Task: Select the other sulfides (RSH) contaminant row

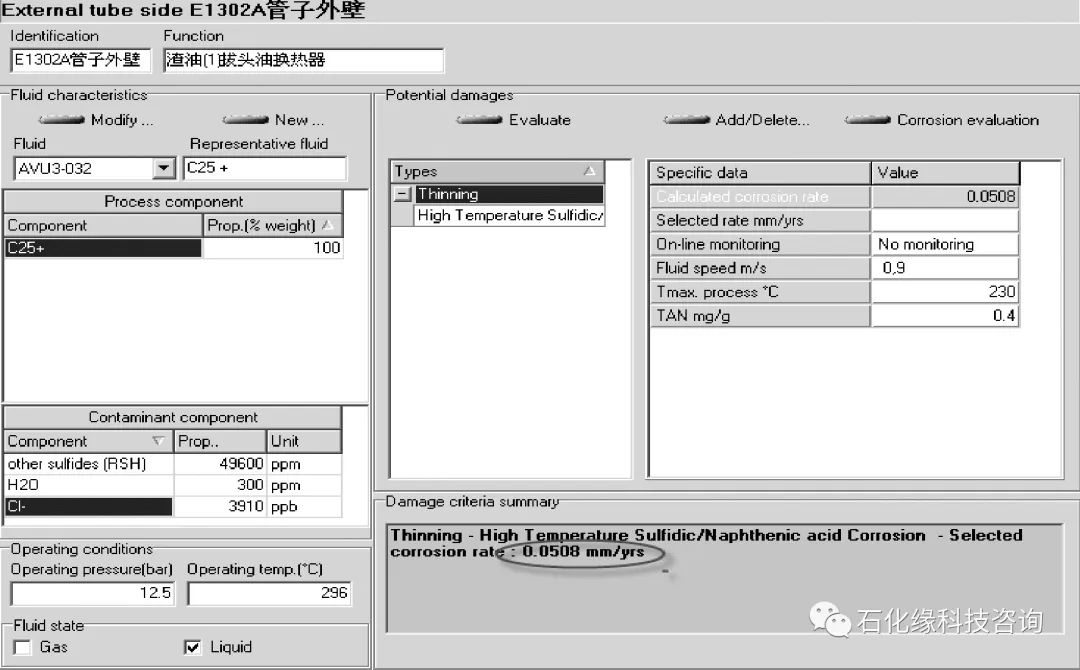Action: tap(89, 464)
